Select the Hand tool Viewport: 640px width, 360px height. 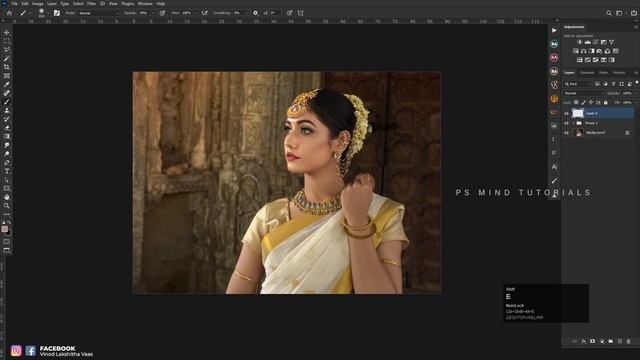[7, 197]
